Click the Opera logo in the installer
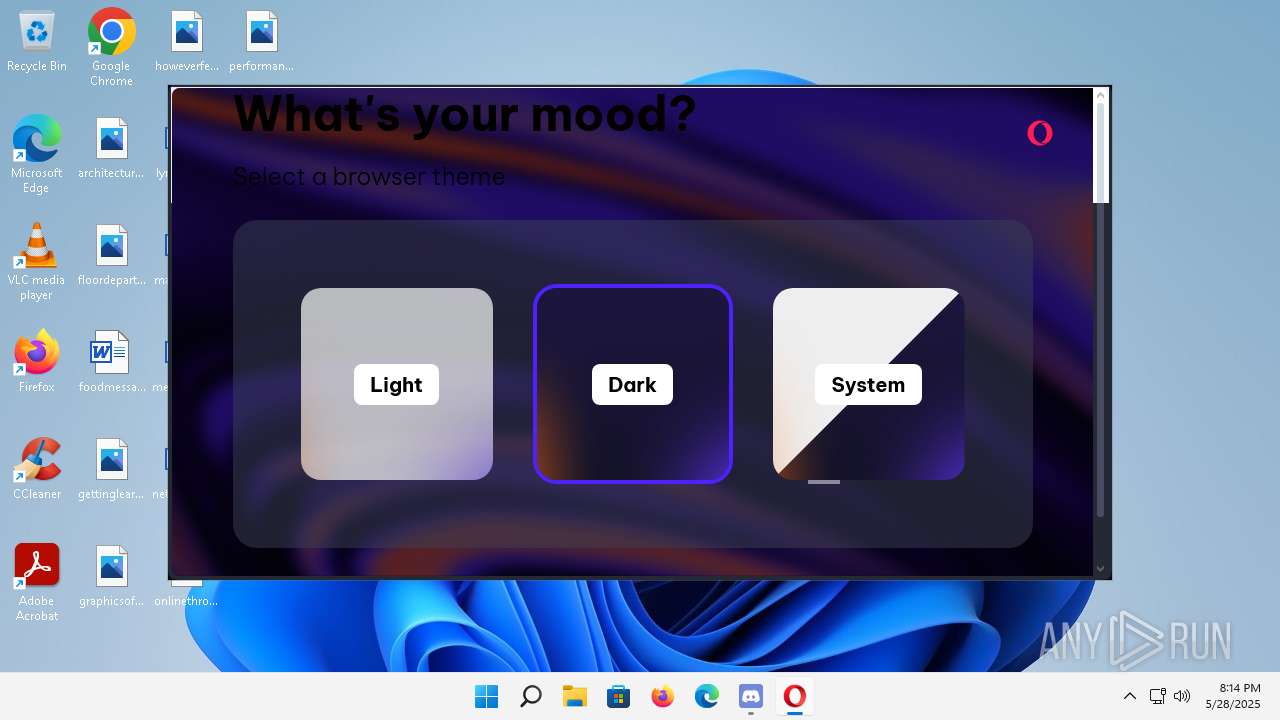 click(x=1040, y=133)
